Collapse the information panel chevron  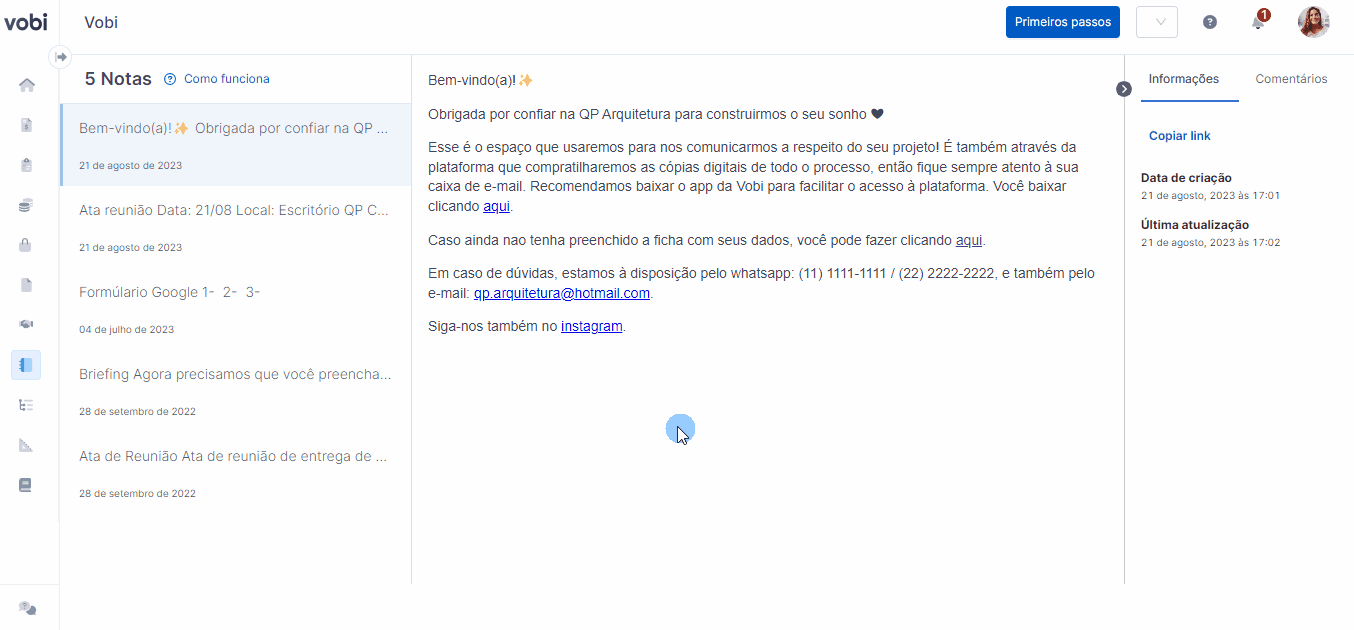(x=1124, y=89)
